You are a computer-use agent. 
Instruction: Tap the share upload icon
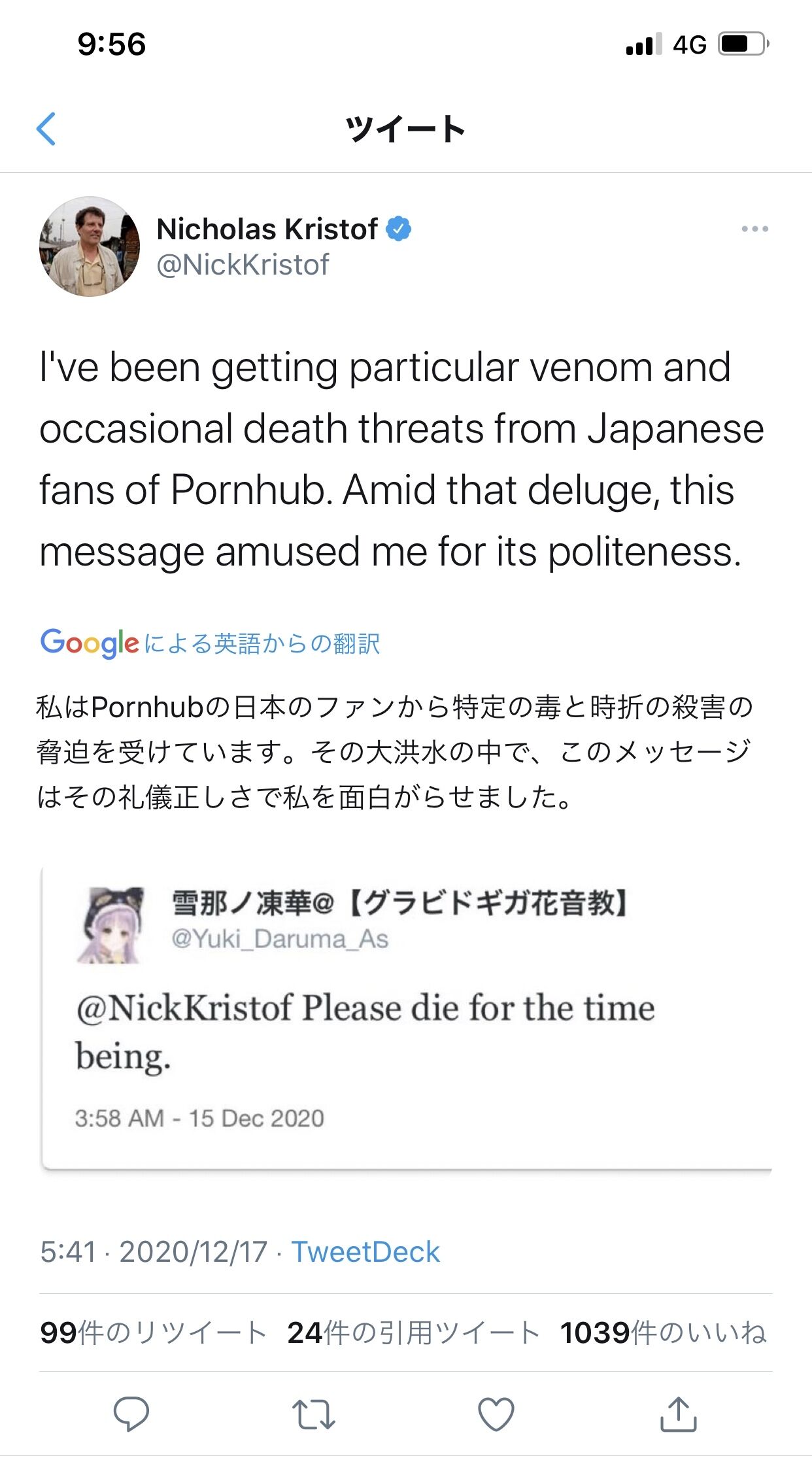pos(678,1414)
